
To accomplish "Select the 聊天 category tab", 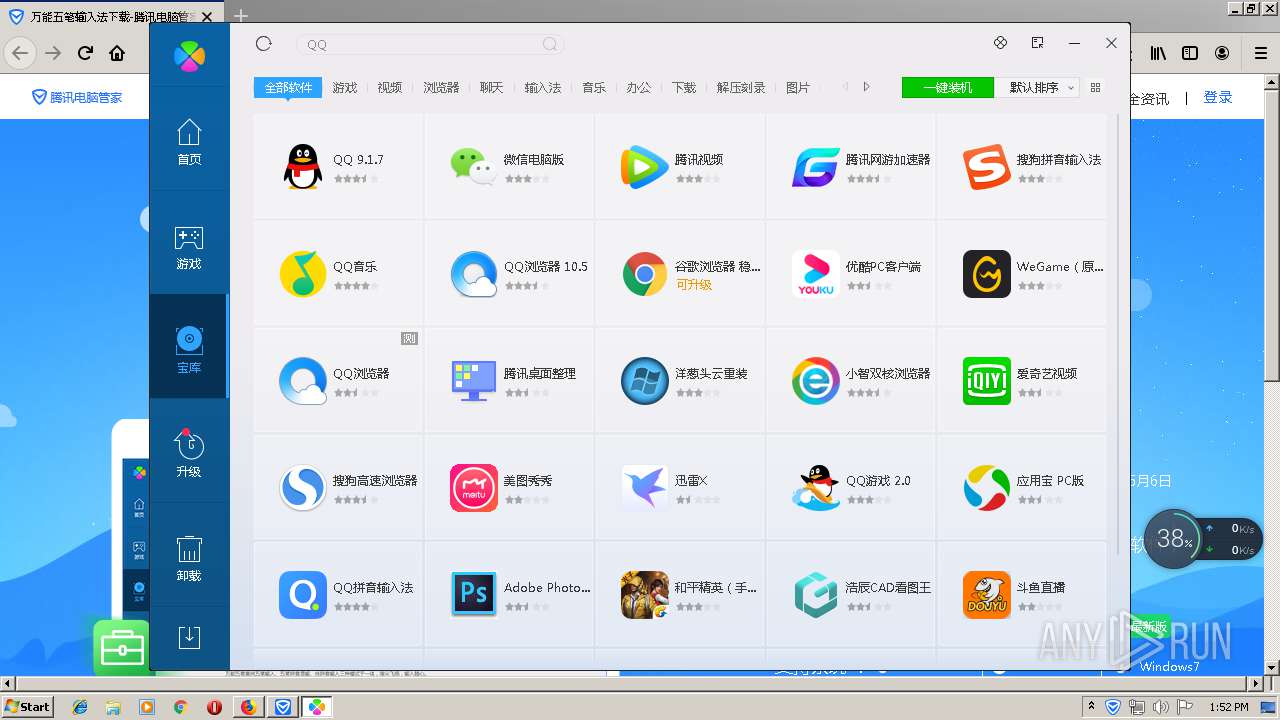I will point(492,88).
